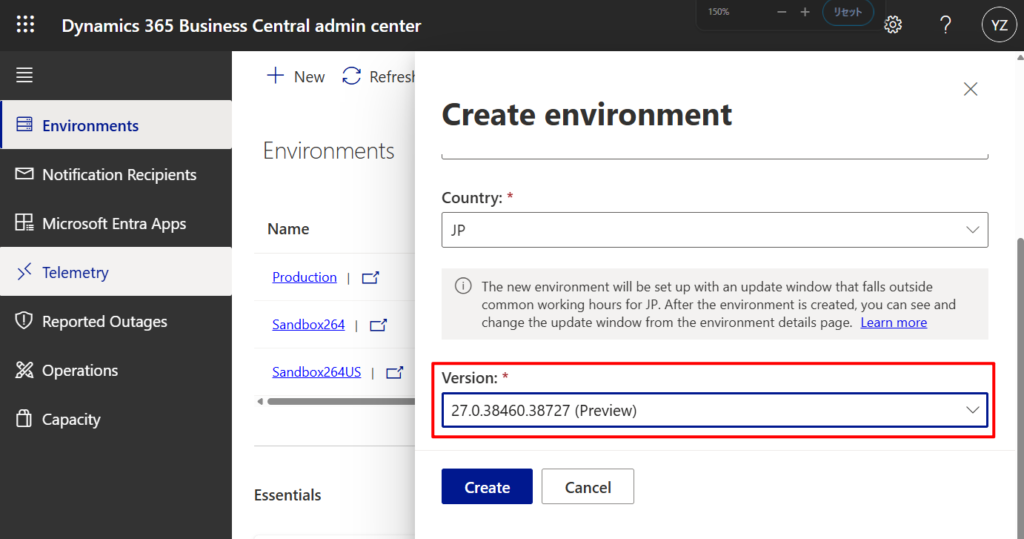Close the Create environment panel
Screen dimensions: 1024x539
[x=970, y=89]
